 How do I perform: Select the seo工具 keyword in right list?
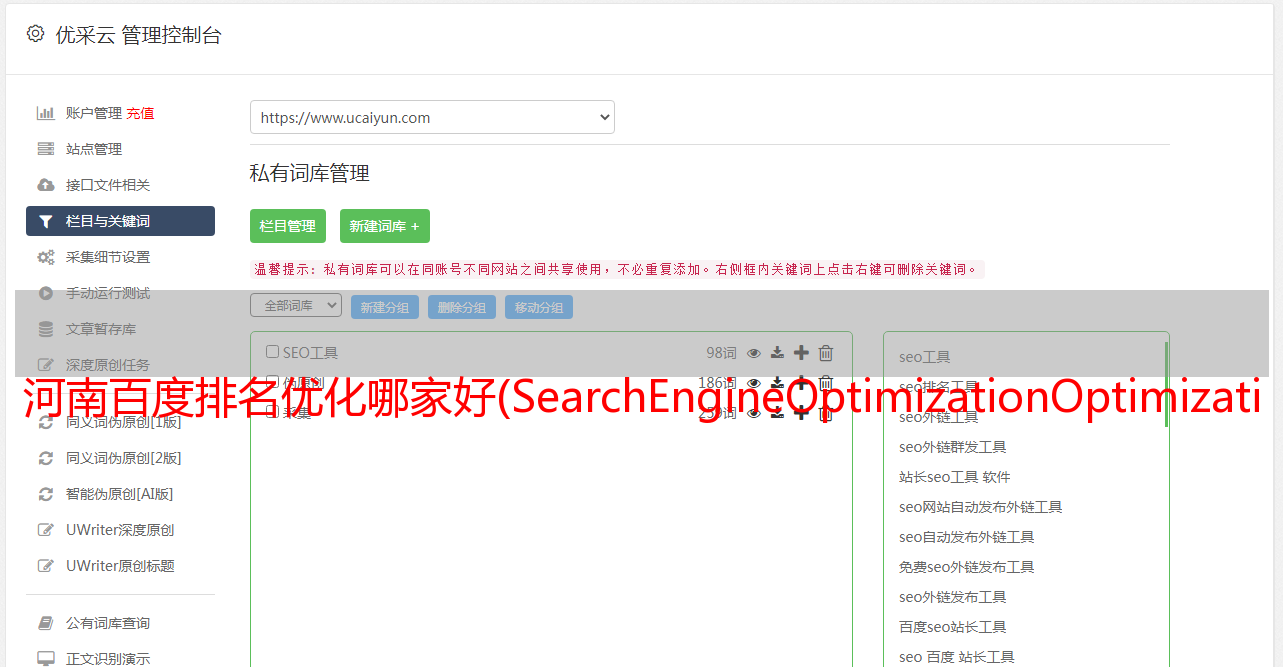click(925, 357)
